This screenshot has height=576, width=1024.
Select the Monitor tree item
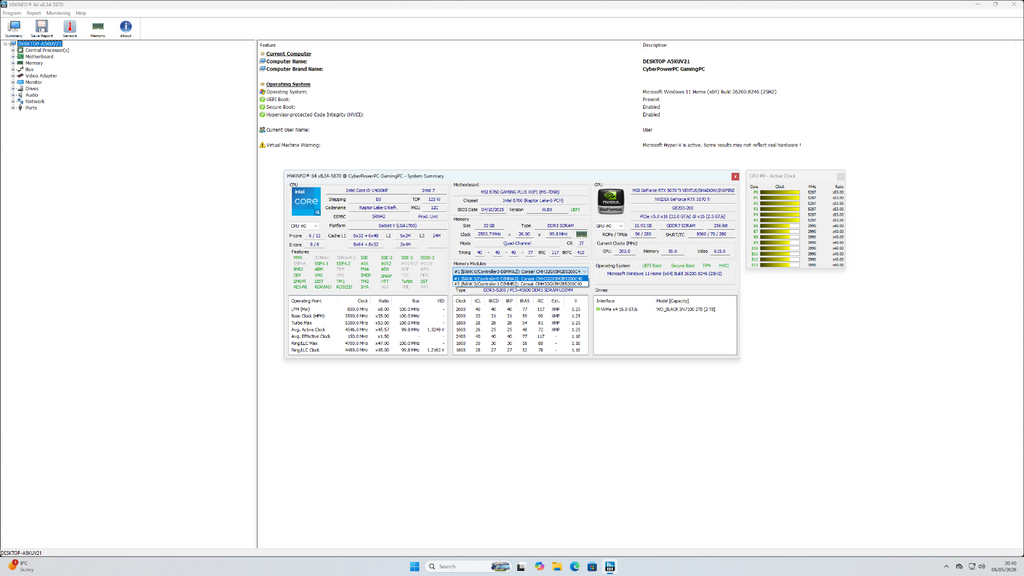(x=33, y=82)
